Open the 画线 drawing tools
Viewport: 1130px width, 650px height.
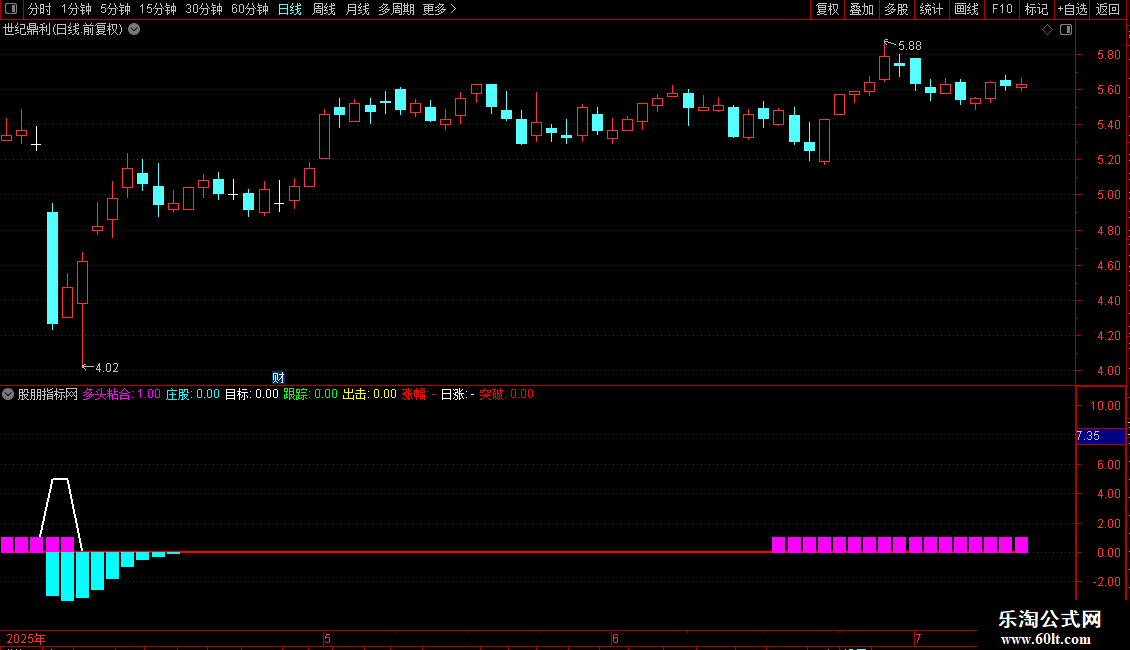point(966,9)
